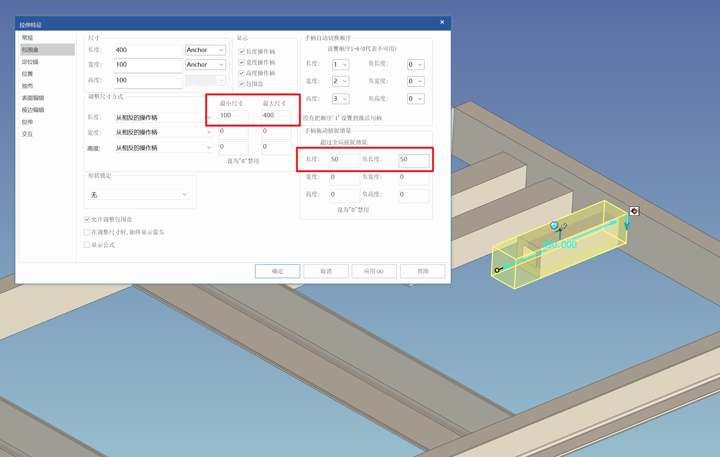This screenshot has height=457, width=720.
Task: Click the 确定 button
Action: point(277,271)
